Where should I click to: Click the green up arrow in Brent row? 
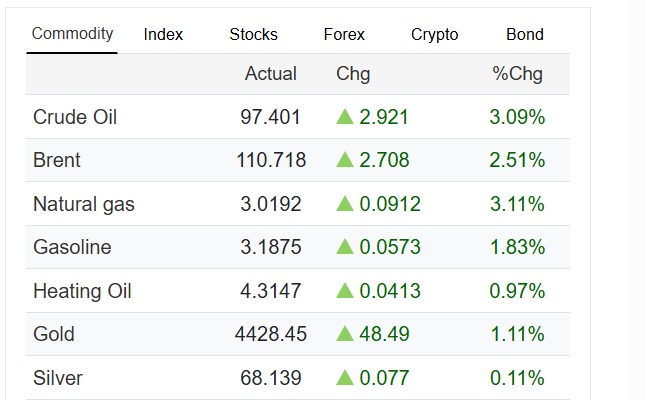point(346,160)
